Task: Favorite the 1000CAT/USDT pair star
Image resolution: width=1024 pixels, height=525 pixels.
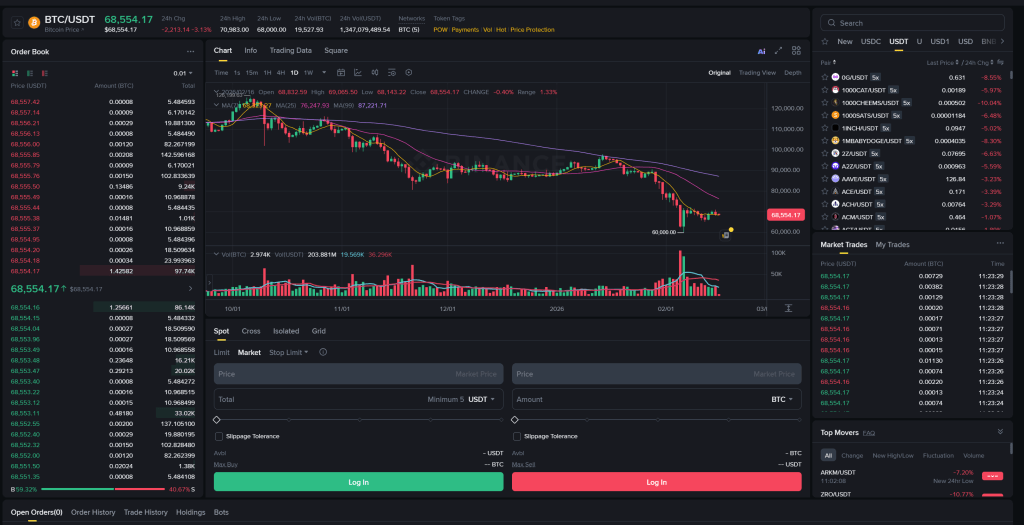Action: point(825,90)
